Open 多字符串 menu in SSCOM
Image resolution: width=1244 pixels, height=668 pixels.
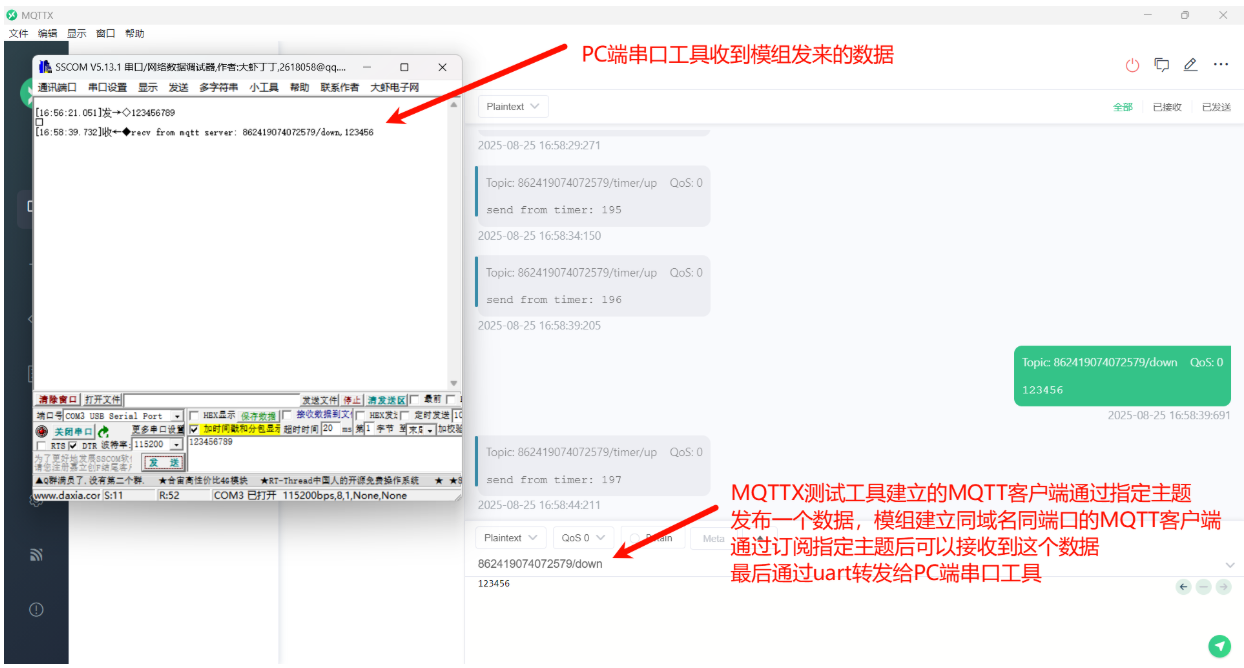coord(218,87)
